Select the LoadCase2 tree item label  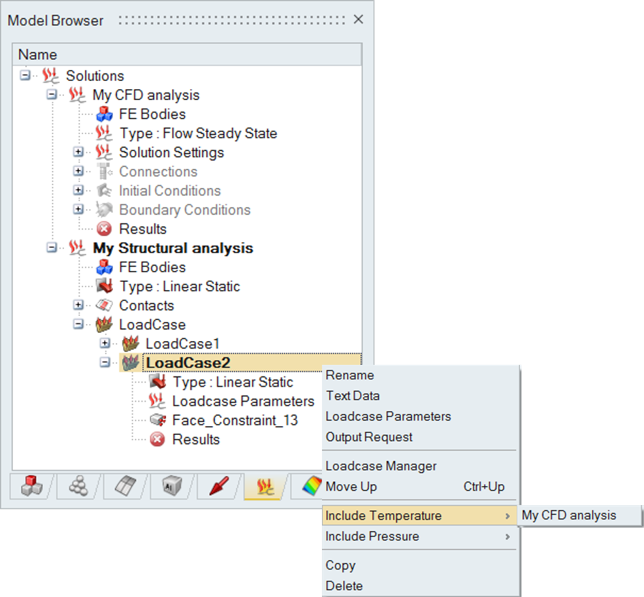188,363
